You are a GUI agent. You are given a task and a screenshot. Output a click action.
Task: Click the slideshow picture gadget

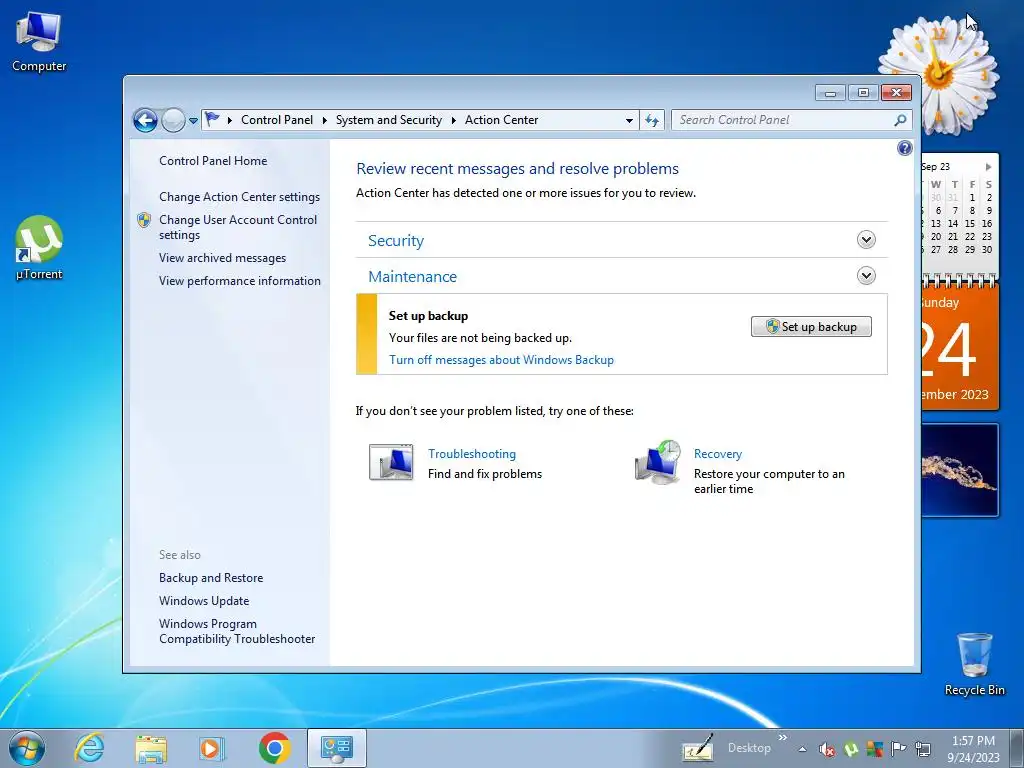click(960, 470)
